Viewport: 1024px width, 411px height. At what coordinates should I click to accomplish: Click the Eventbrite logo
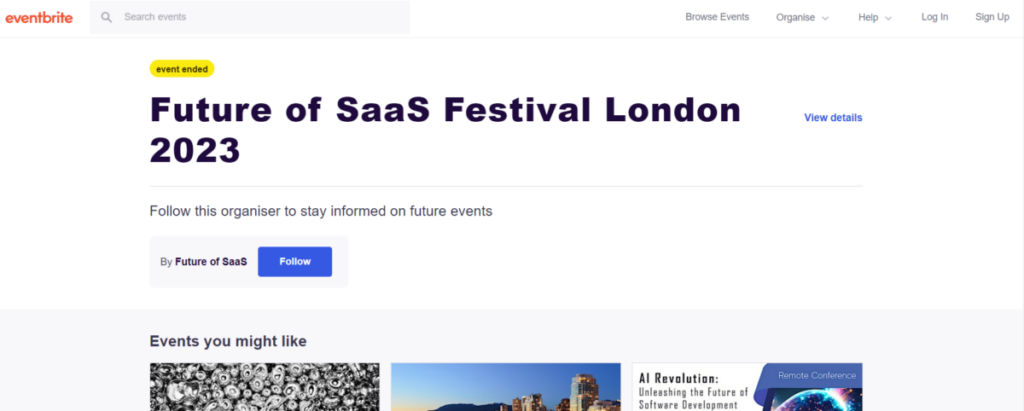click(x=39, y=18)
